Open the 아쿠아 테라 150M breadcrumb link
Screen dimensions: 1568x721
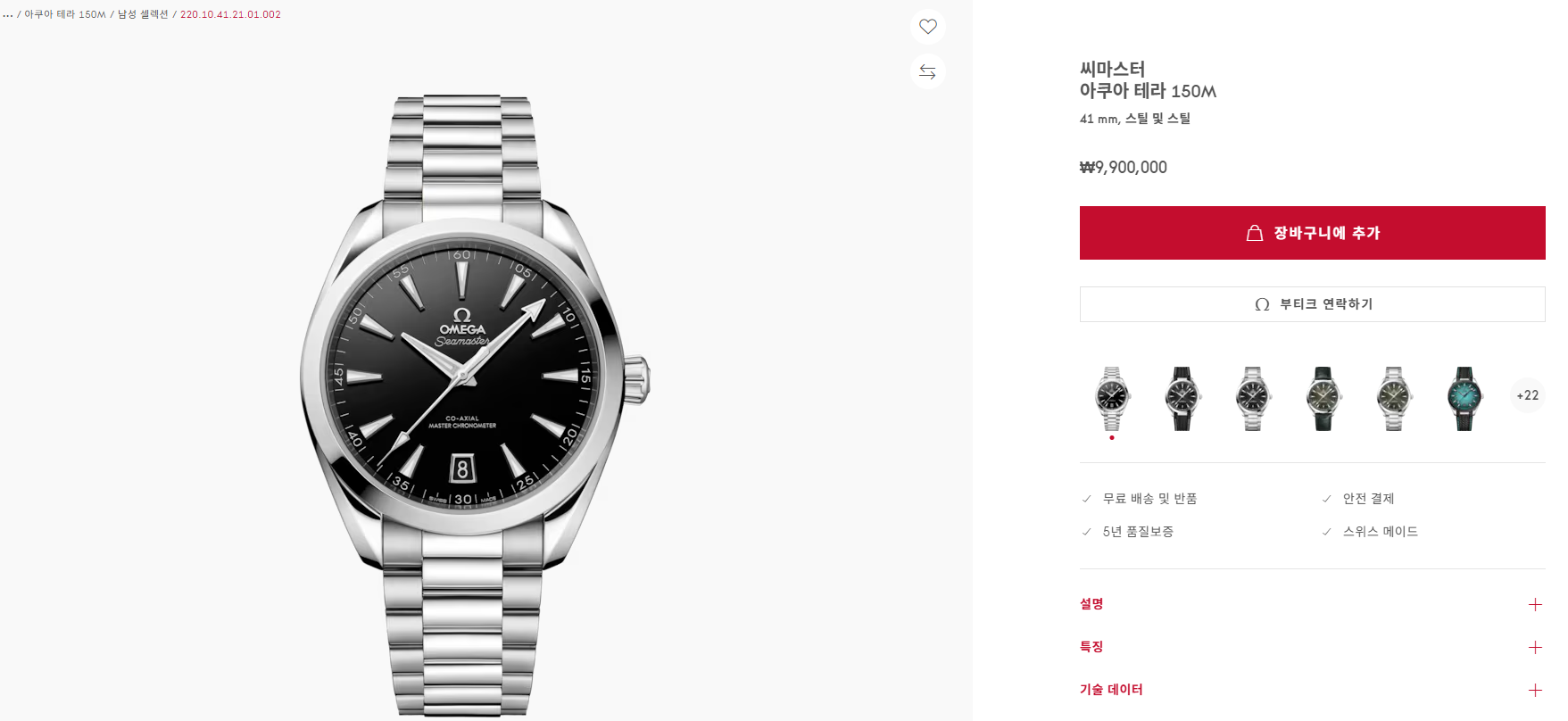tap(65, 14)
